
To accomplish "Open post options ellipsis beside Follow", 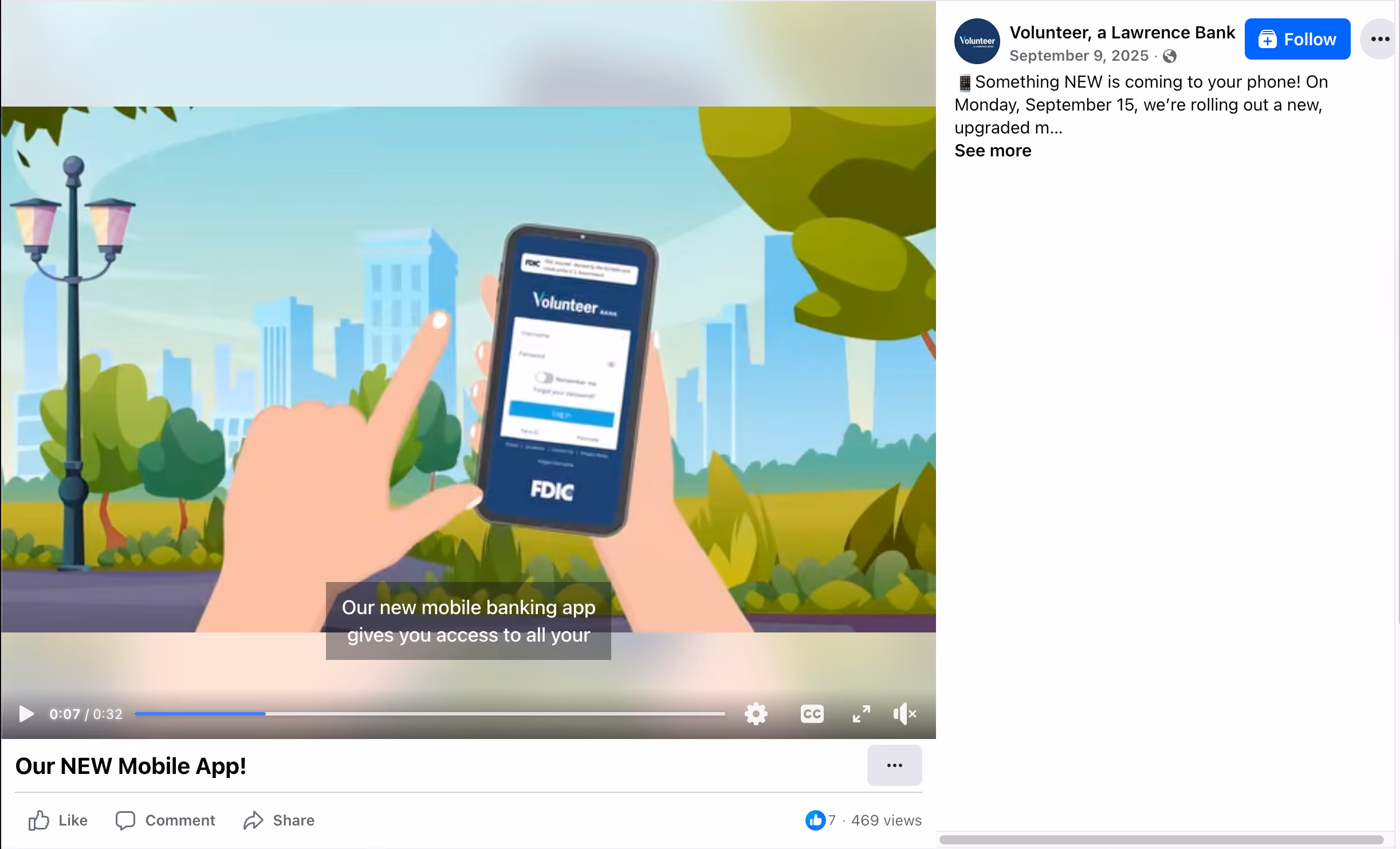I will tap(1380, 39).
